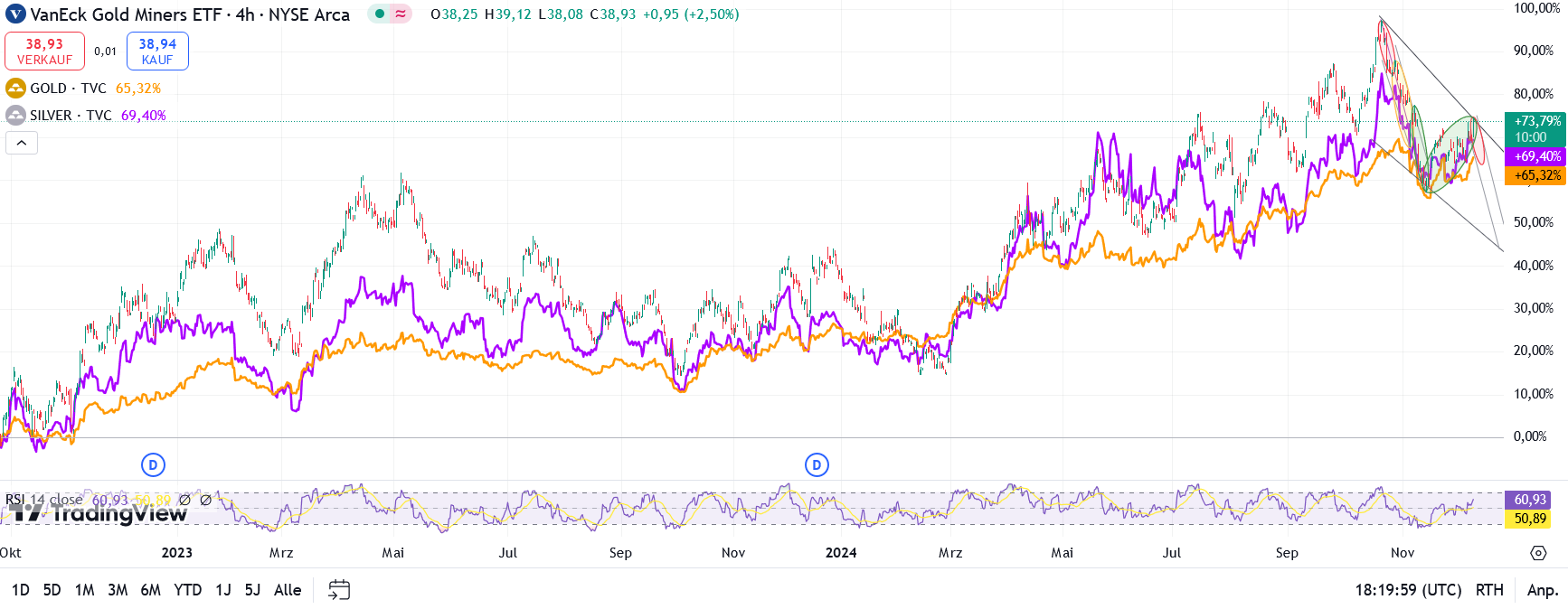Image resolution: width=1568 pixels, height=609 pixels.
Task: Set time range to 1D
Action: click(x=20, y=590)
